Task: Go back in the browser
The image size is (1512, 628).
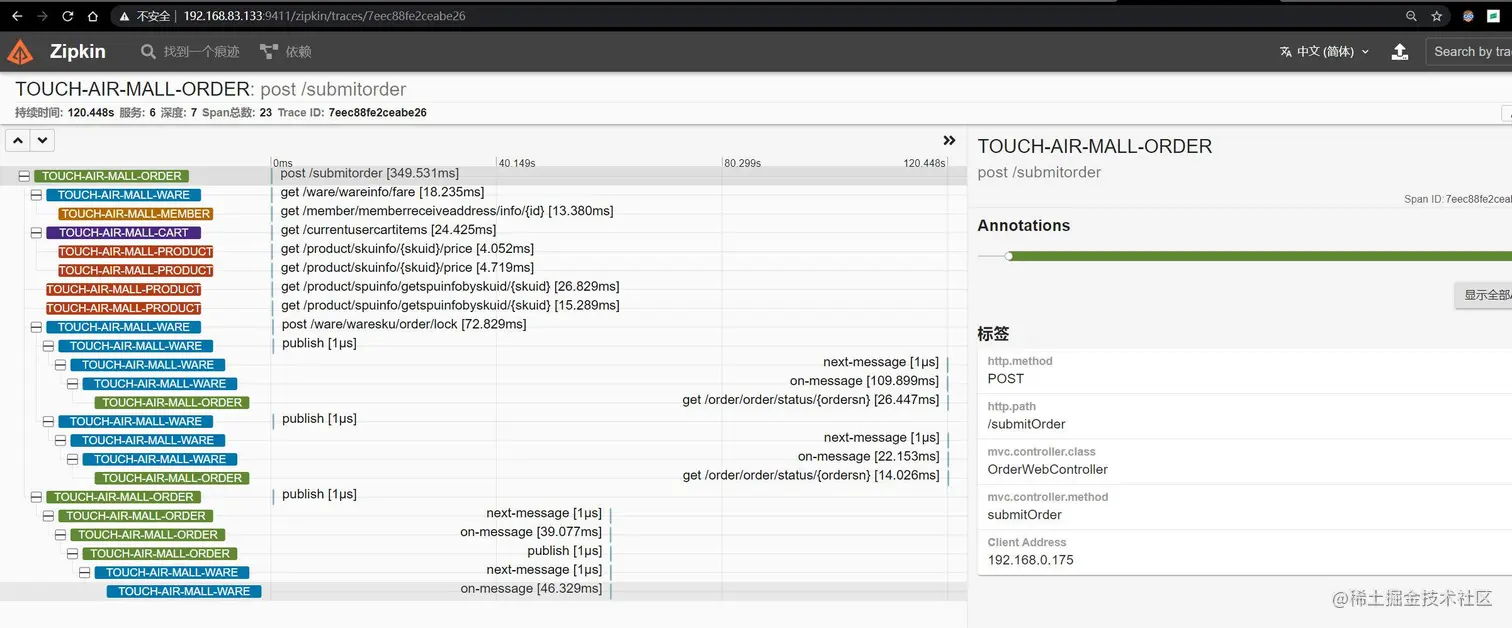Action: [17, 16]
